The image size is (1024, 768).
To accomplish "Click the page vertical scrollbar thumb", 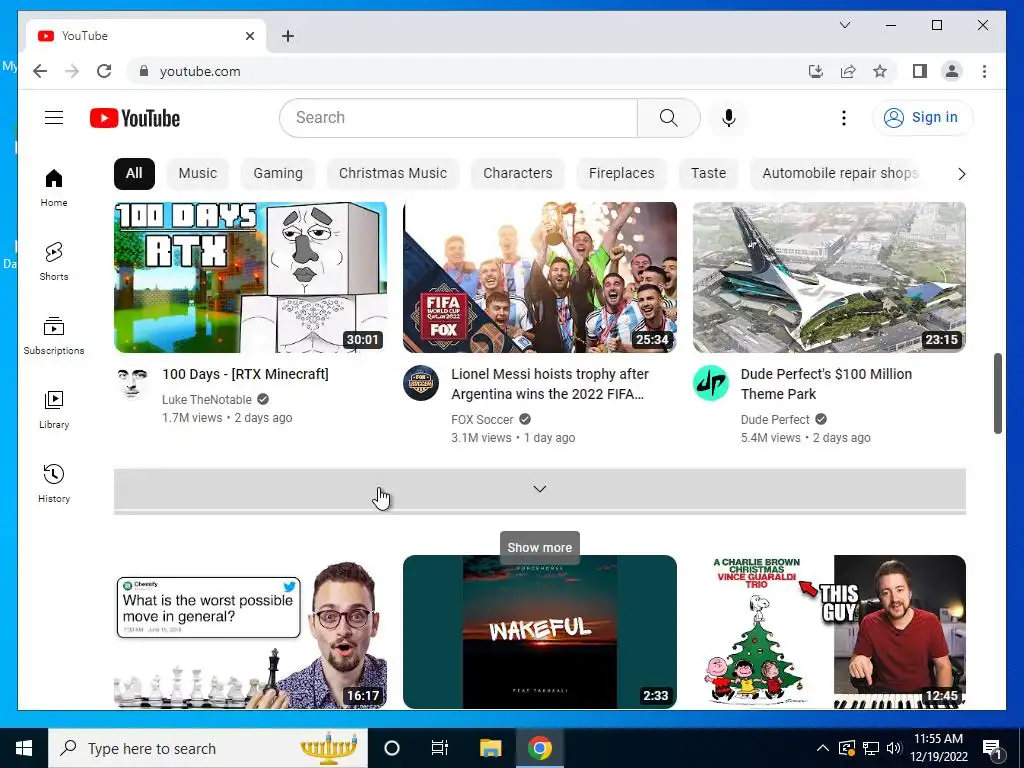I will (997, 393).
